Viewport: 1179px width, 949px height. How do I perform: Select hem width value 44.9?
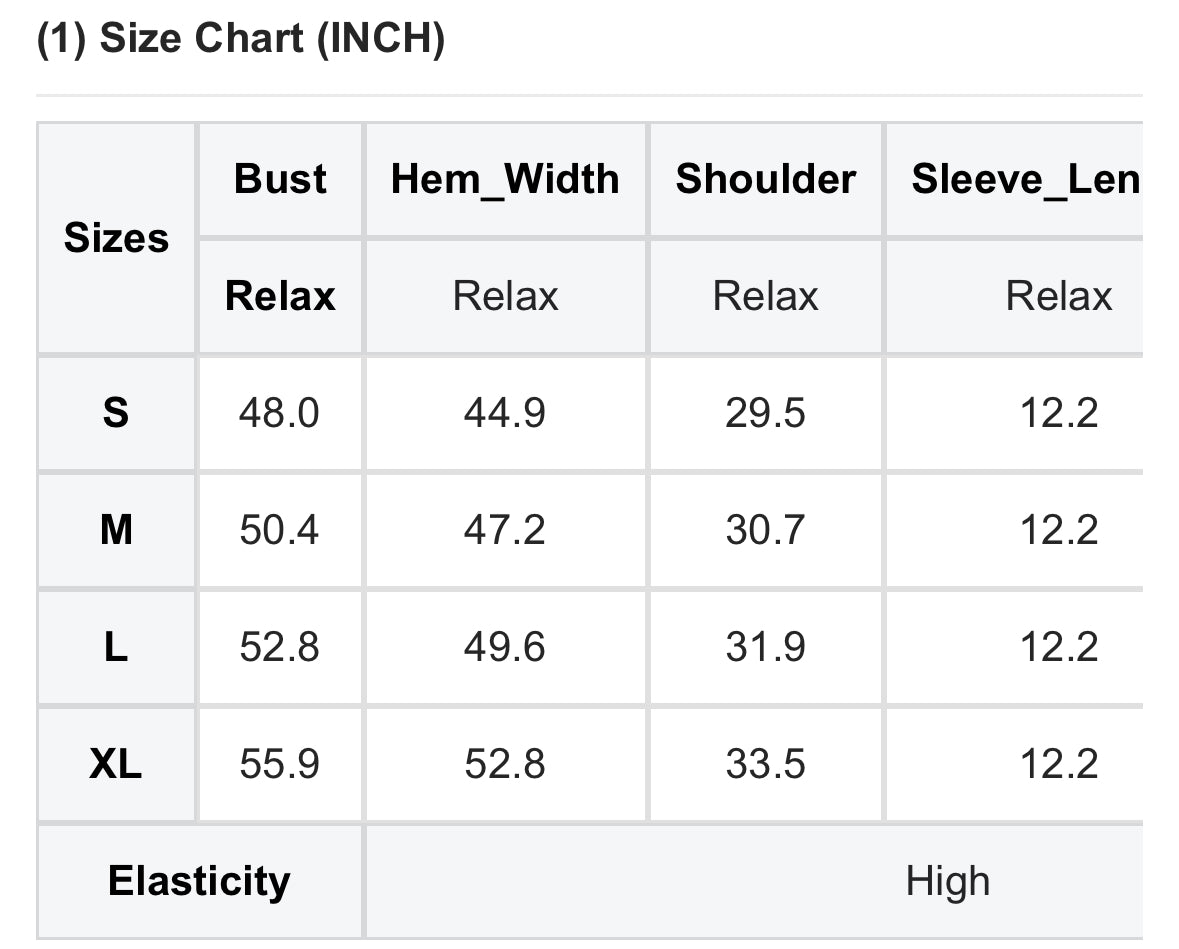point(504,412)
